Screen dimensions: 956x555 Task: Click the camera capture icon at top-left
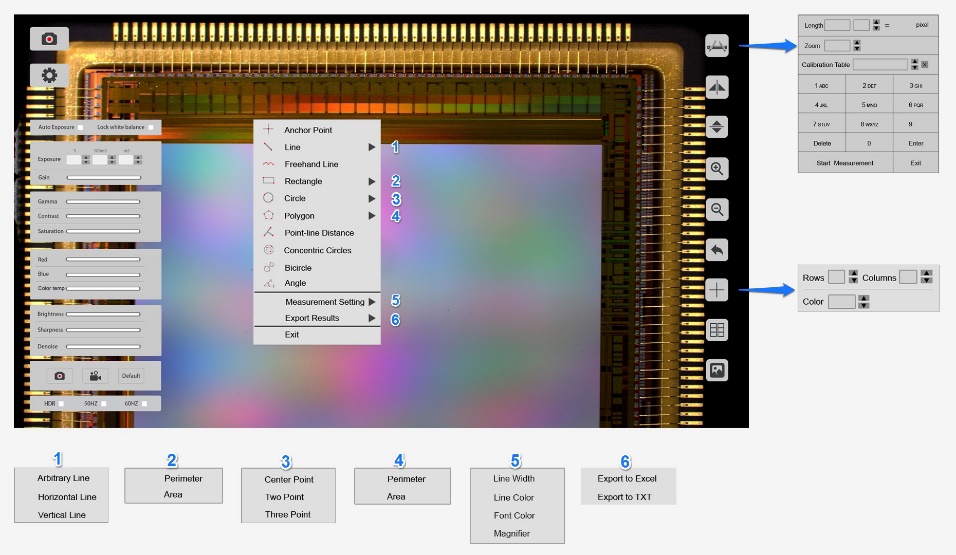[49, 39]
